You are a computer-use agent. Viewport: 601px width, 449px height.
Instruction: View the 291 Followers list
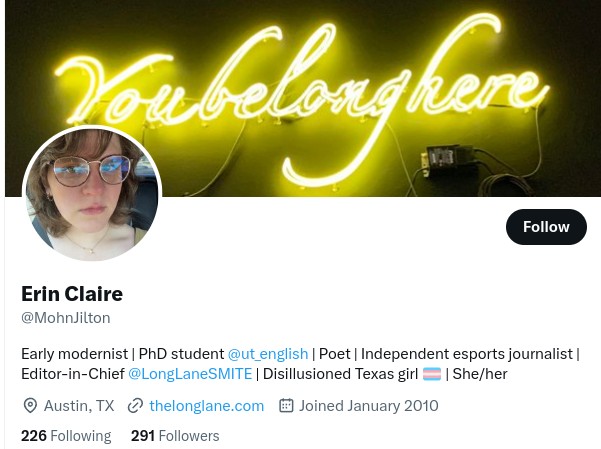pos(175,436)
